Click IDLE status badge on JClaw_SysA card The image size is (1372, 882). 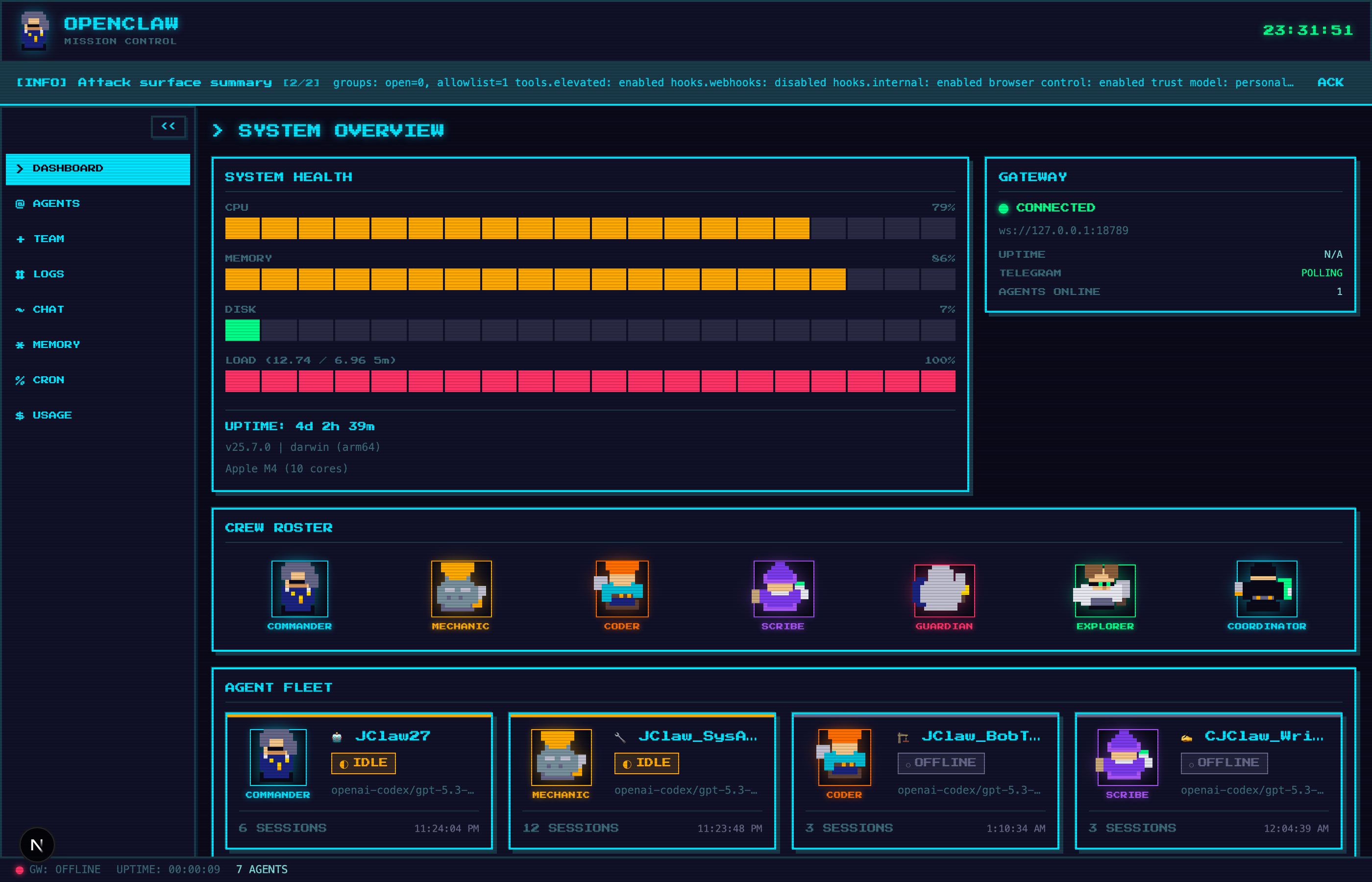click(x=646, y=763)
